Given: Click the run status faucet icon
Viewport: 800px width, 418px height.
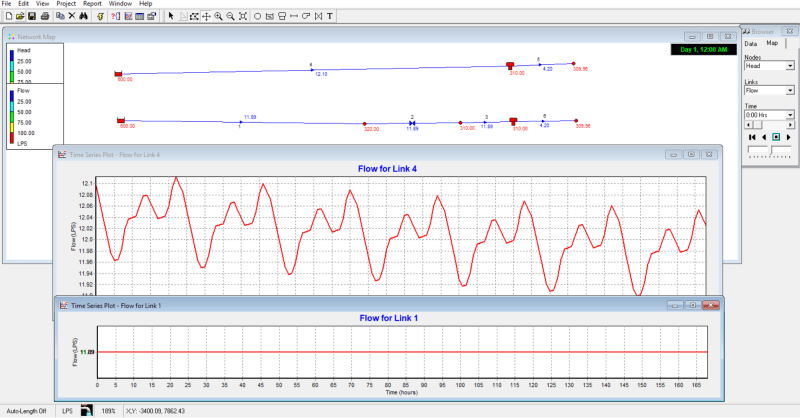Looking at the screenshot, I should point(87,410).
